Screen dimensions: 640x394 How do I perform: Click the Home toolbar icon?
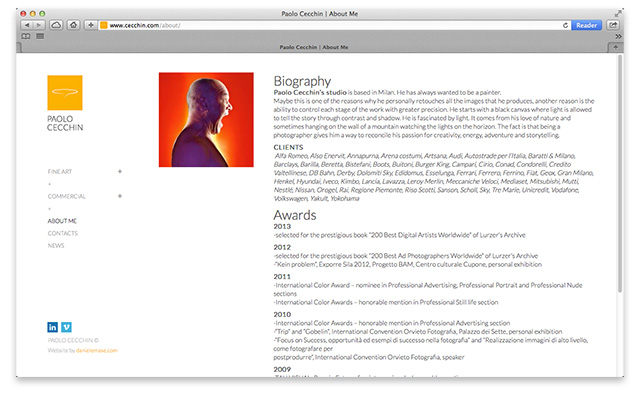coord(73,25)
